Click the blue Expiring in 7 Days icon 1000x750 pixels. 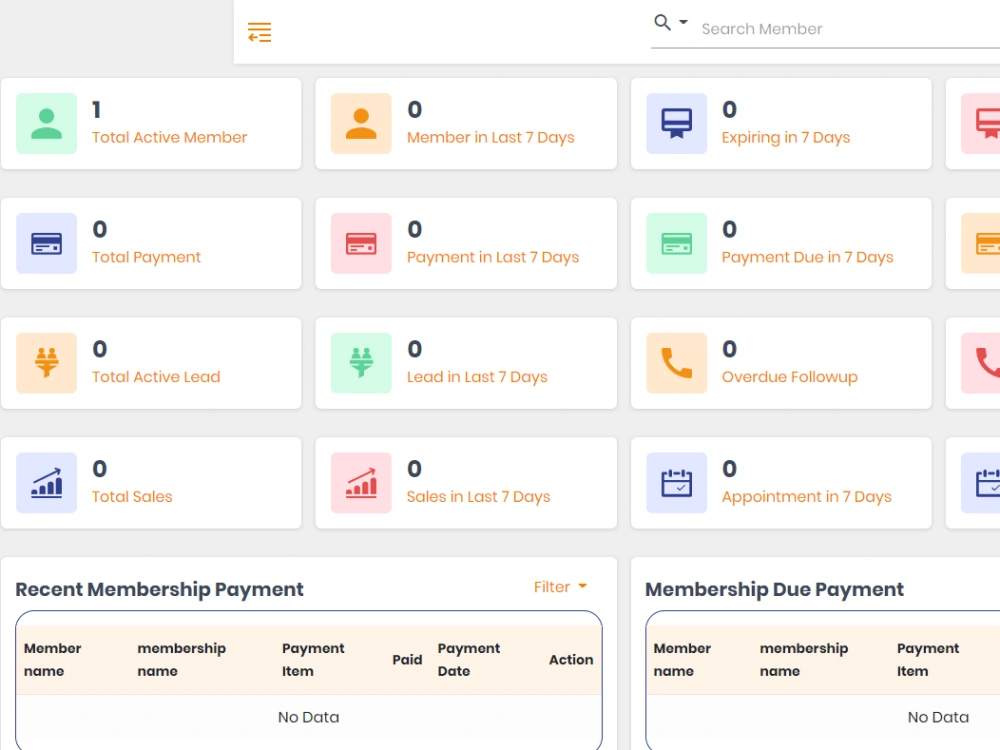(x=677, y=124)
